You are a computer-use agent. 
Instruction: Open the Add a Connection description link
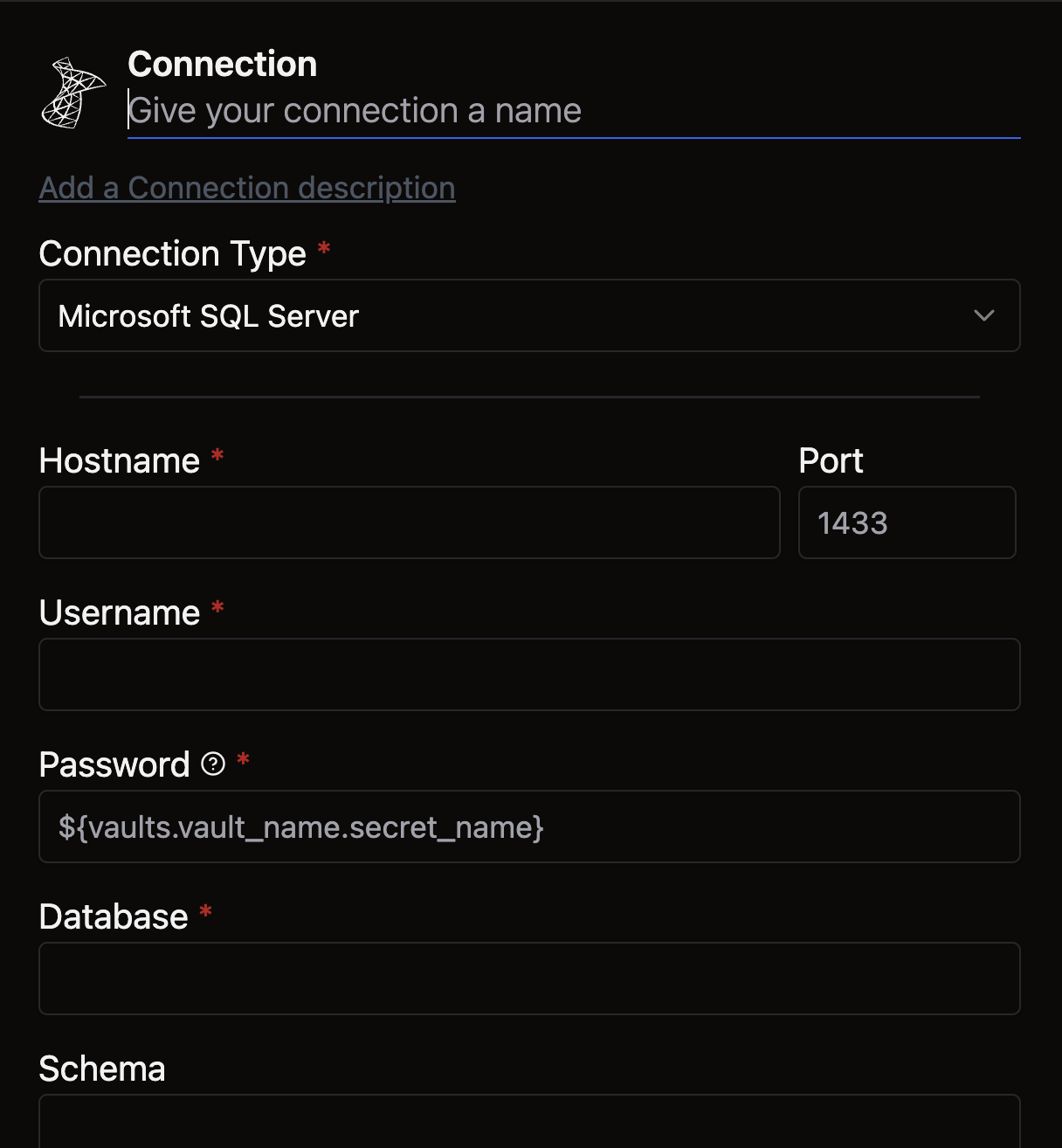[x=247, y=188]
